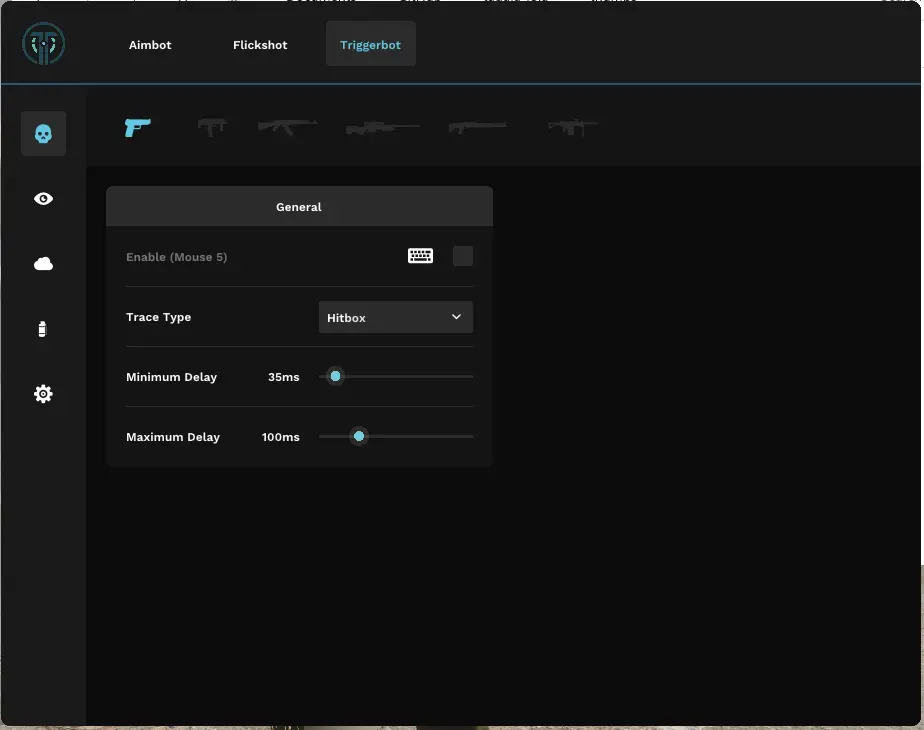Click the General panel header
Image resolution: width=924 pixels, height=730 pixels.
pos(299,206)
